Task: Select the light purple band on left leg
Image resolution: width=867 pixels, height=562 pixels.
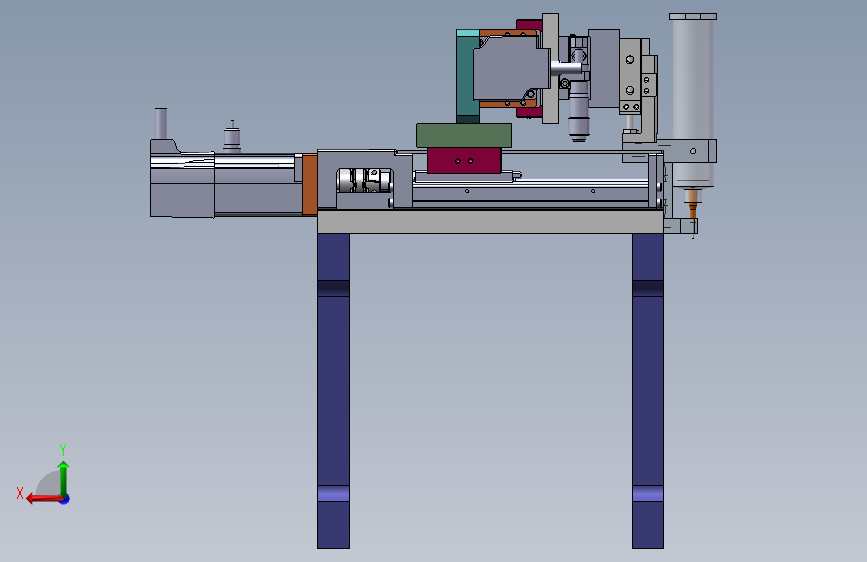Action: tap(333, 493)
